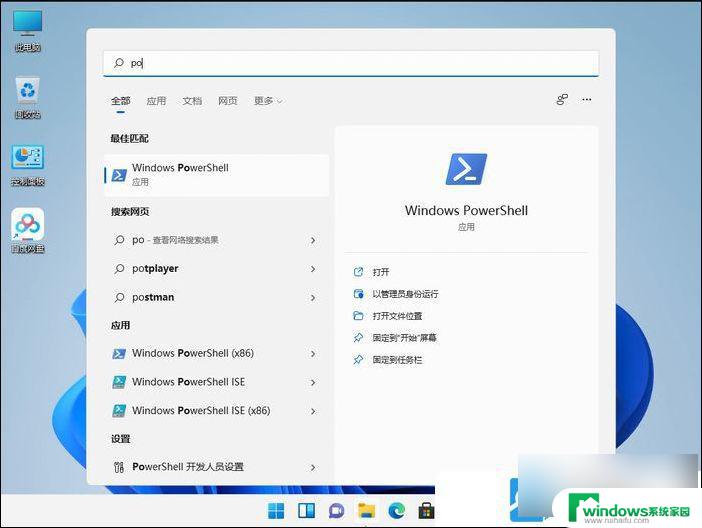
Task: Select the postman web suggestion
Action: [x=217, y=297]
